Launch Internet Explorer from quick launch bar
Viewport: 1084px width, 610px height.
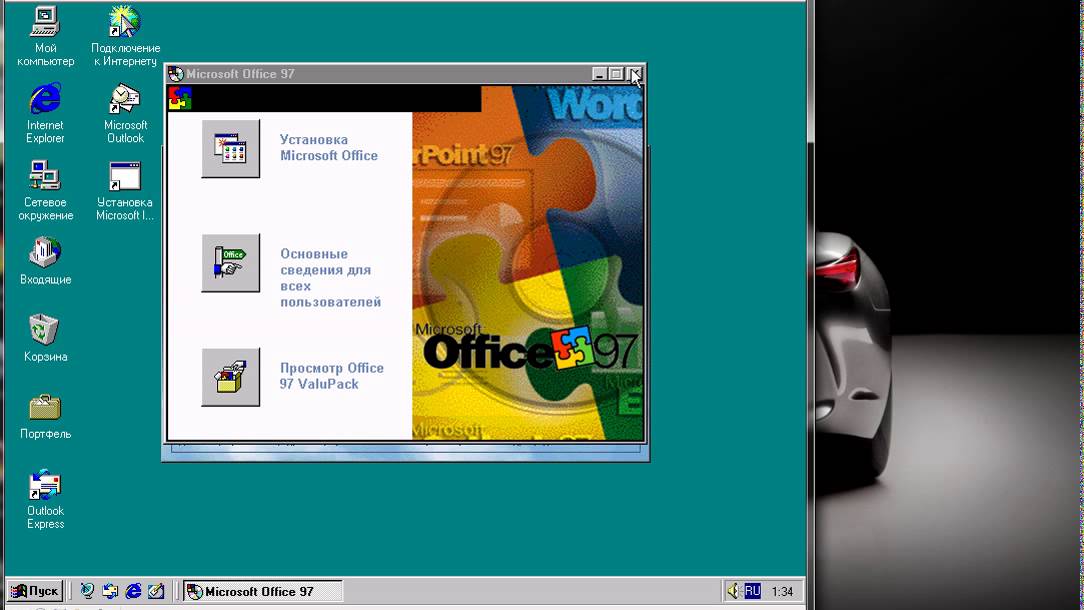click(133, 591)
